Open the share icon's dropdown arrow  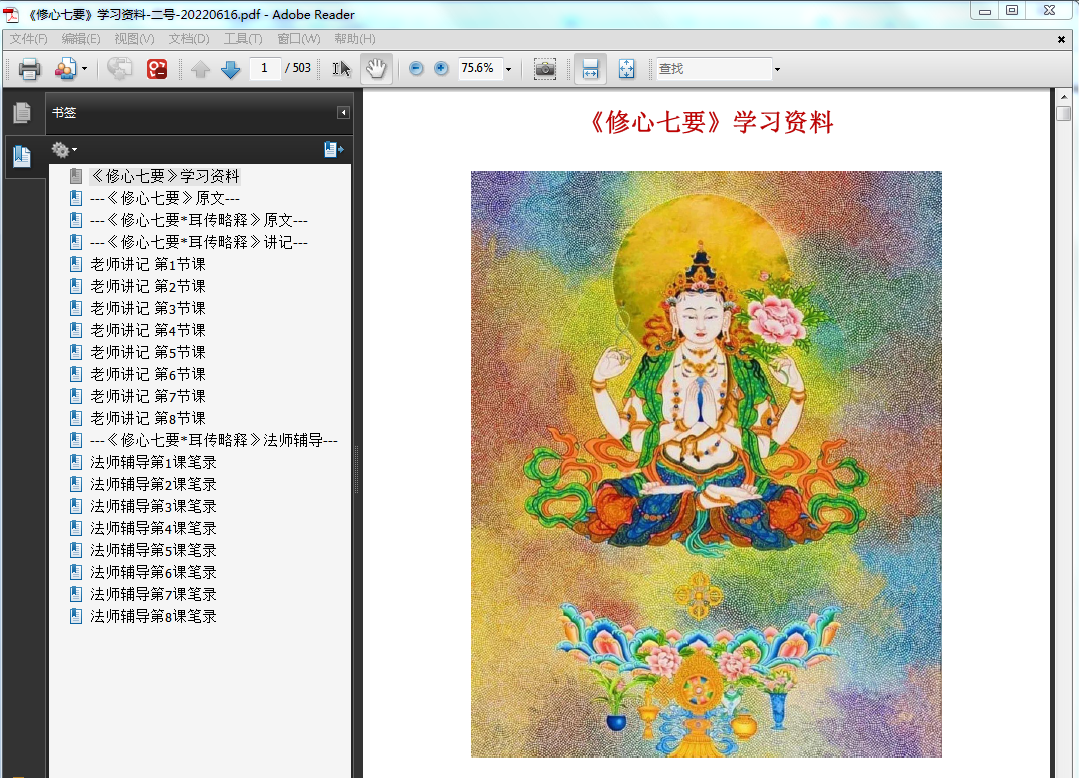click(x=85, y=69)
